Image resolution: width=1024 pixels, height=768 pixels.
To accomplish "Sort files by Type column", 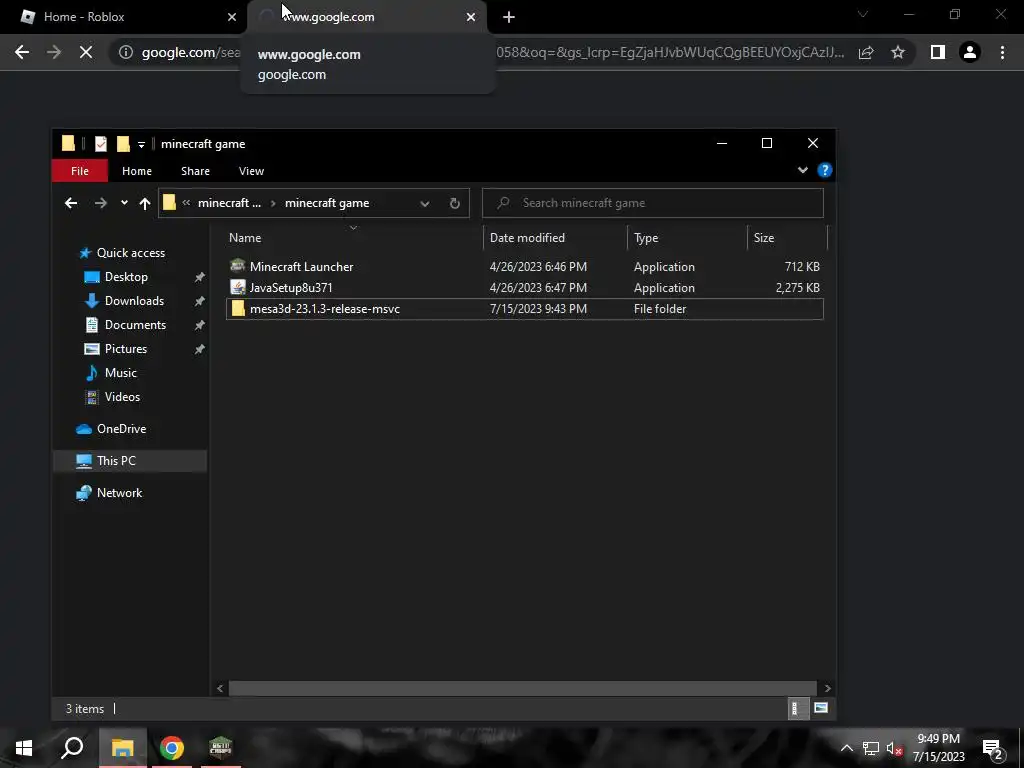I will (687, 238).
